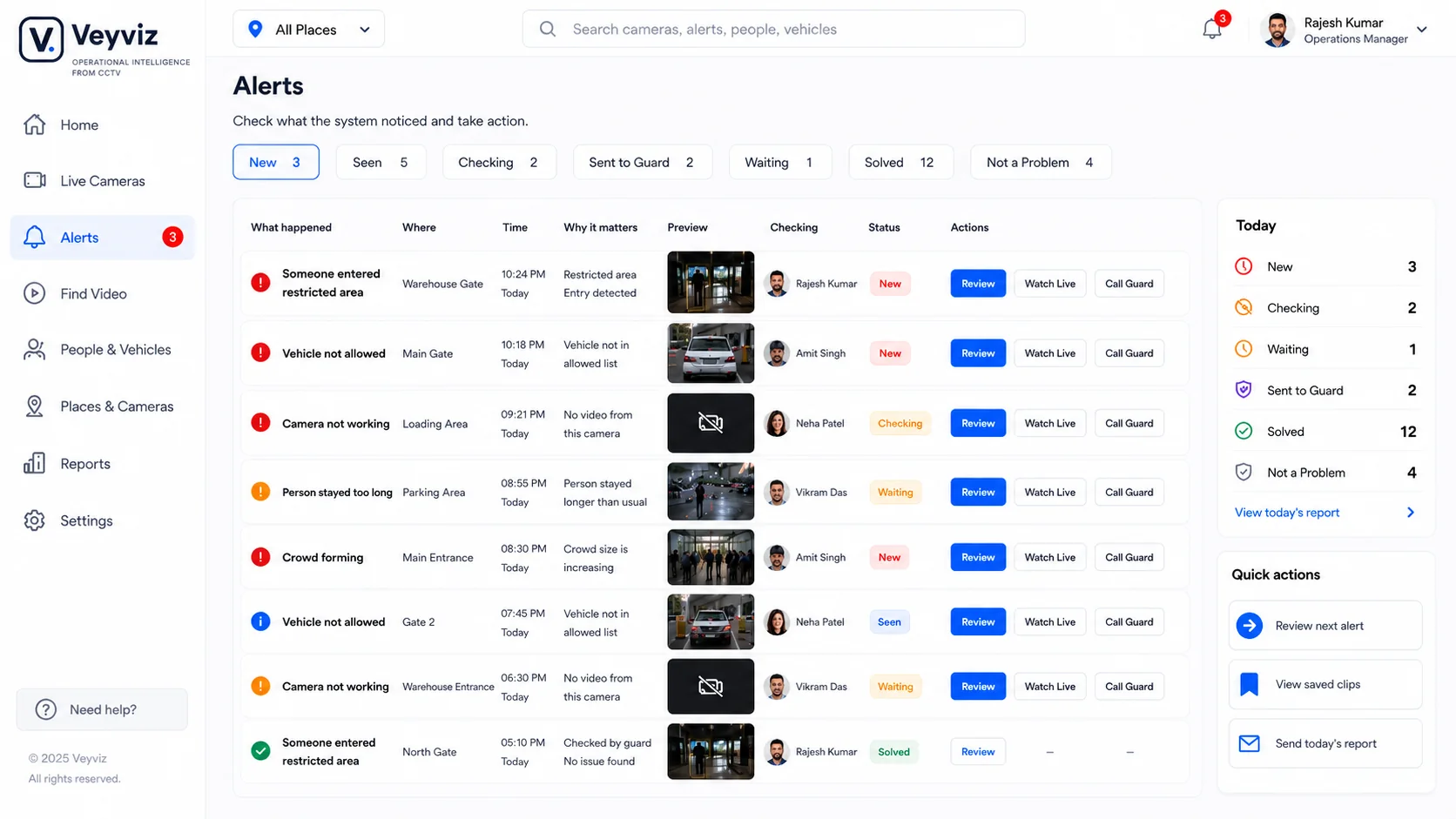The width and height of the screenshot is (1456, 819).
Task: Click Checking status badge for Neha Patel
Action: (900, 423)
